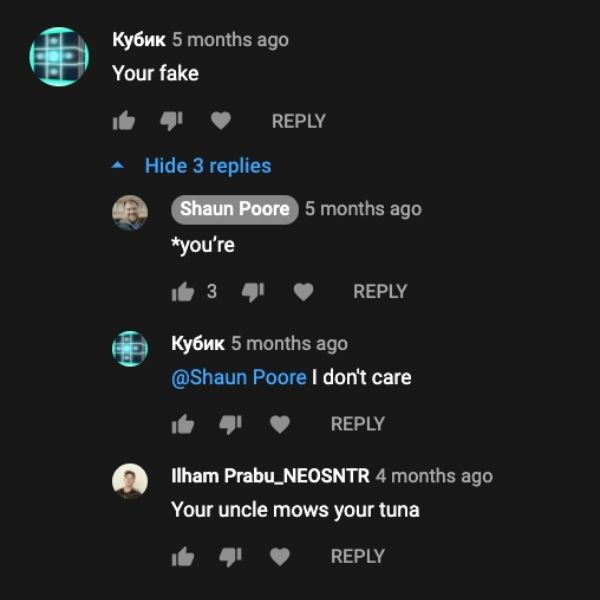Image resolution: width=600 pixels, height=600 pixels.
Task: Dislike "Your uncle mows your tuna" reply
Action: (230, 557)
